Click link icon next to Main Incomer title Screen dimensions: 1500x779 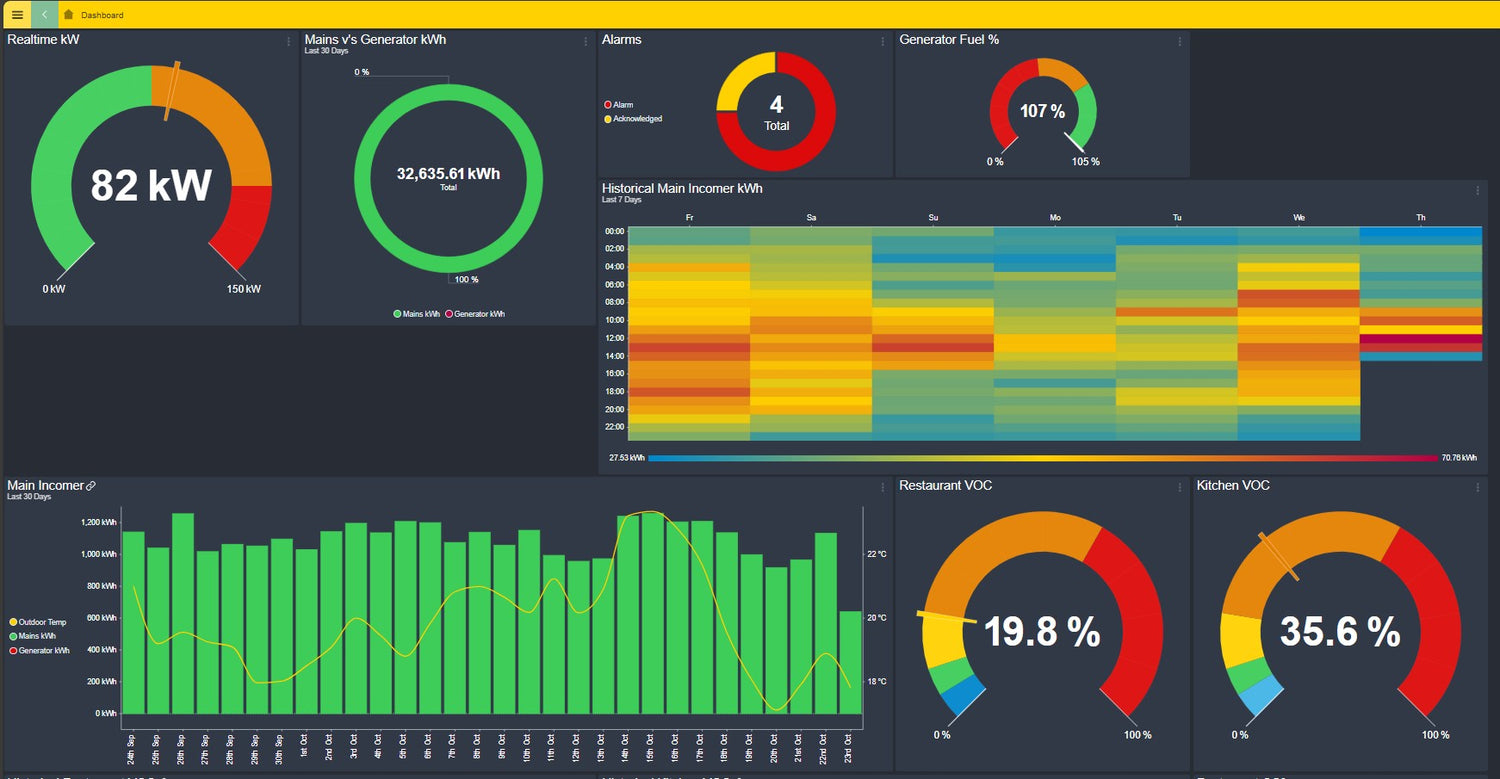coord(91,486)
